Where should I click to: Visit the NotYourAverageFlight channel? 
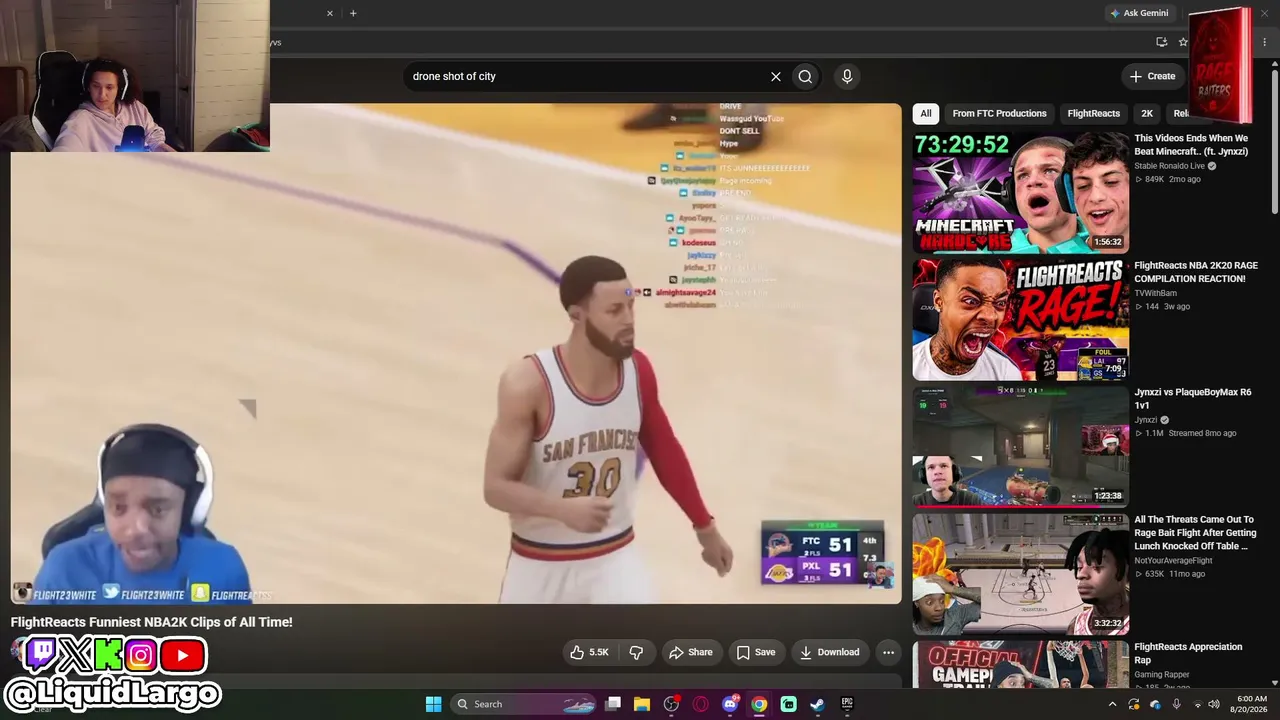pos(1173,561)
